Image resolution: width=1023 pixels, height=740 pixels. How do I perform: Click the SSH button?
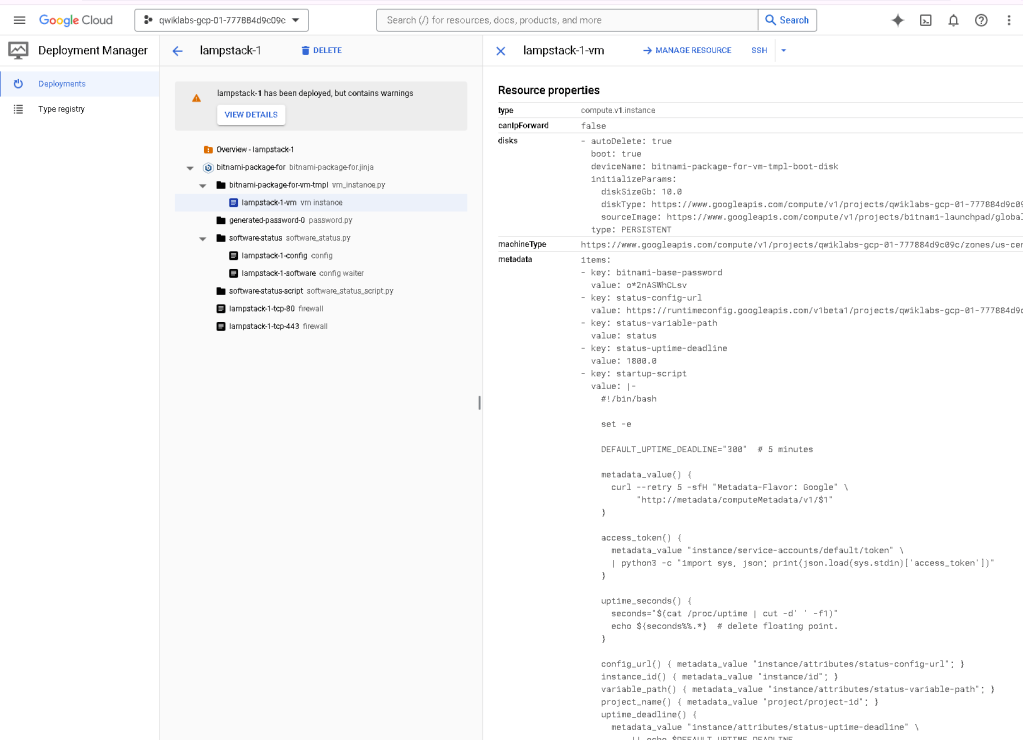tap(759, 50)
